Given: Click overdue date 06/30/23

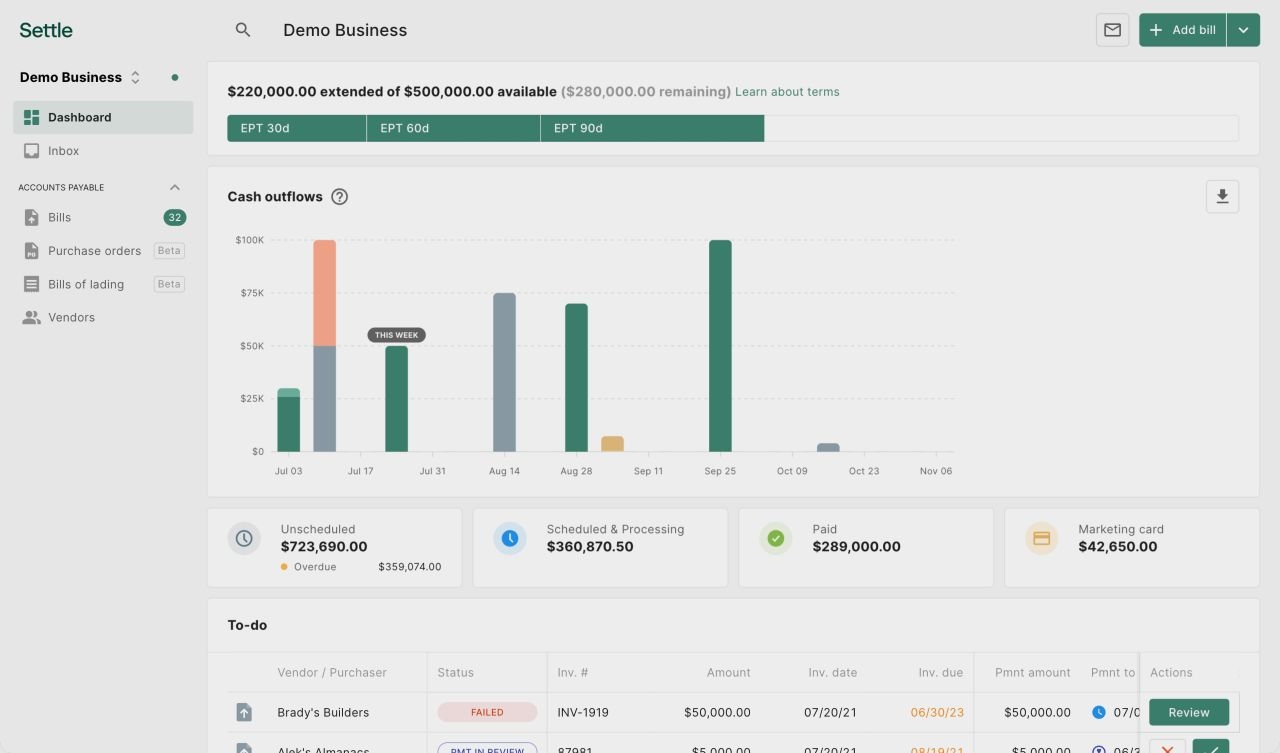Looking at the screenshot, I should click(937, 713).
